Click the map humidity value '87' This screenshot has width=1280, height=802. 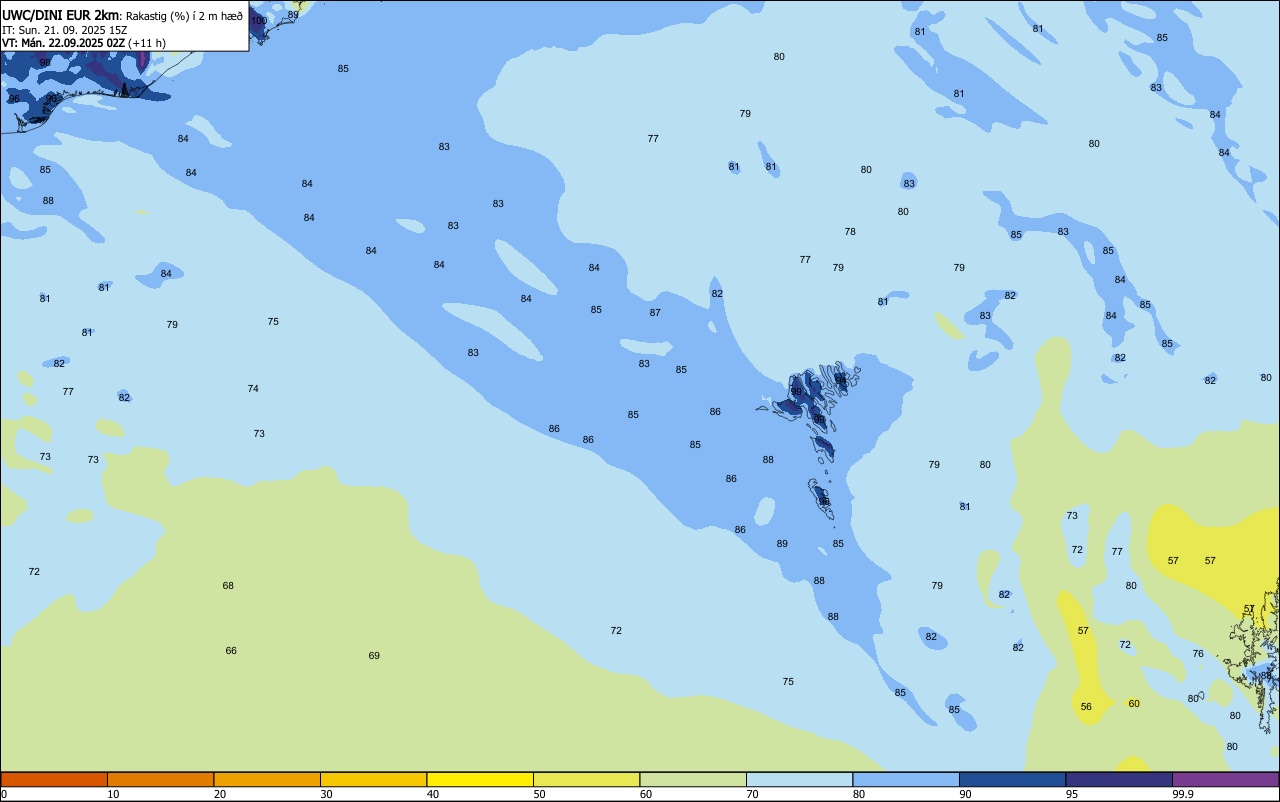pos(655,313)
